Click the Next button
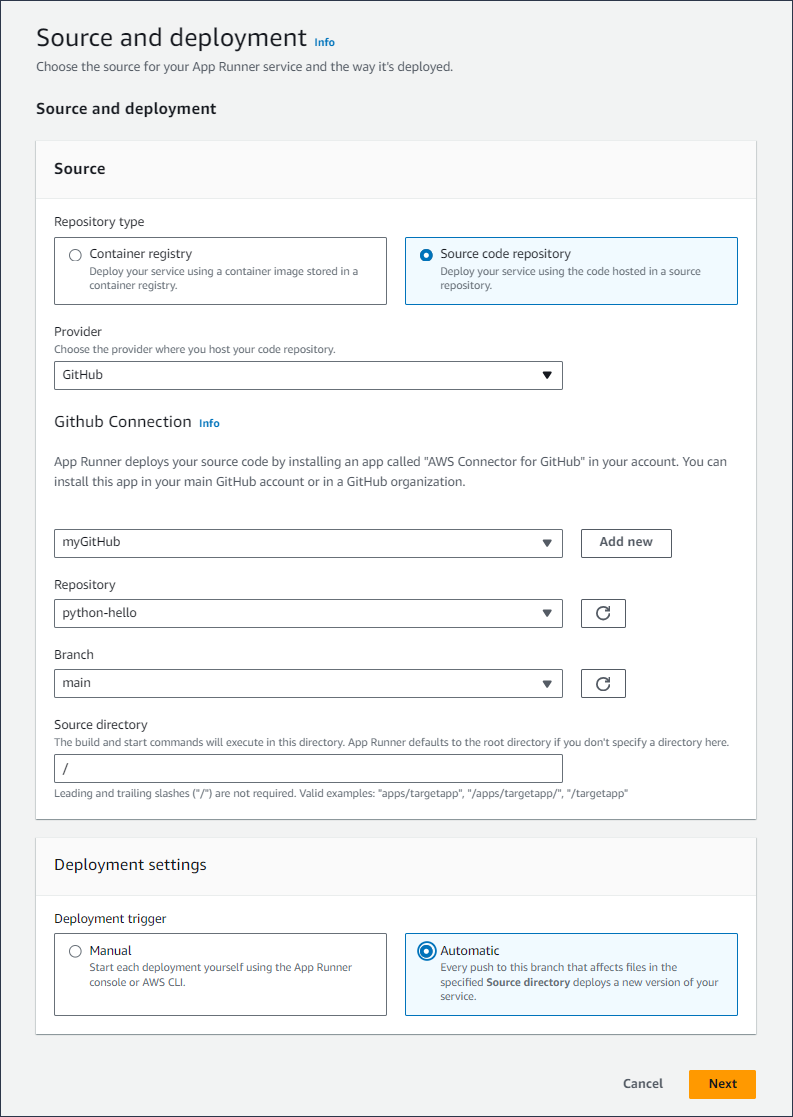This screenshot has width=793, height=1117. point(722,1084)
